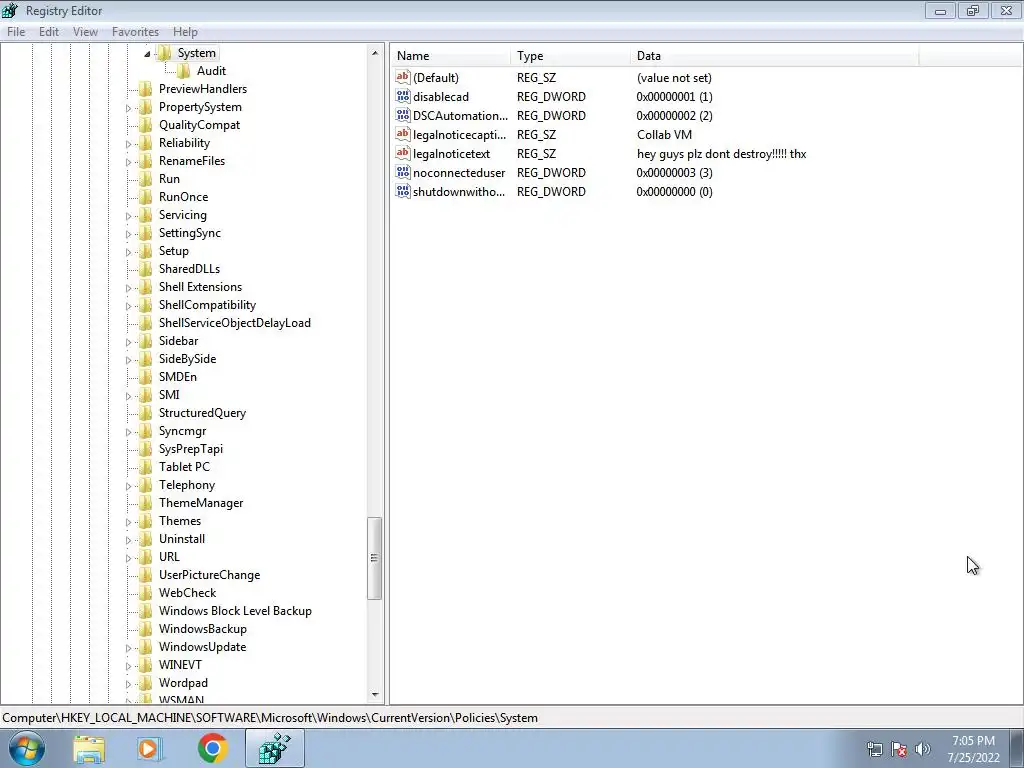Open Google Chrome from the taskbar

(x=213, y=748)
